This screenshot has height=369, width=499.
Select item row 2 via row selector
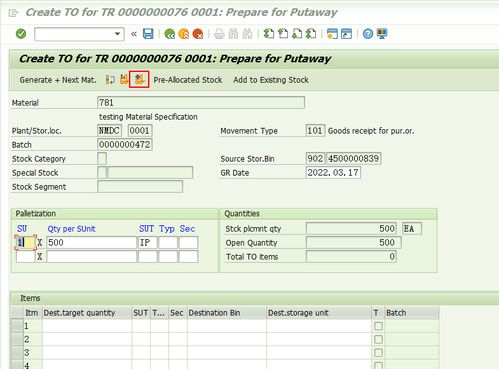click(17, 339)
